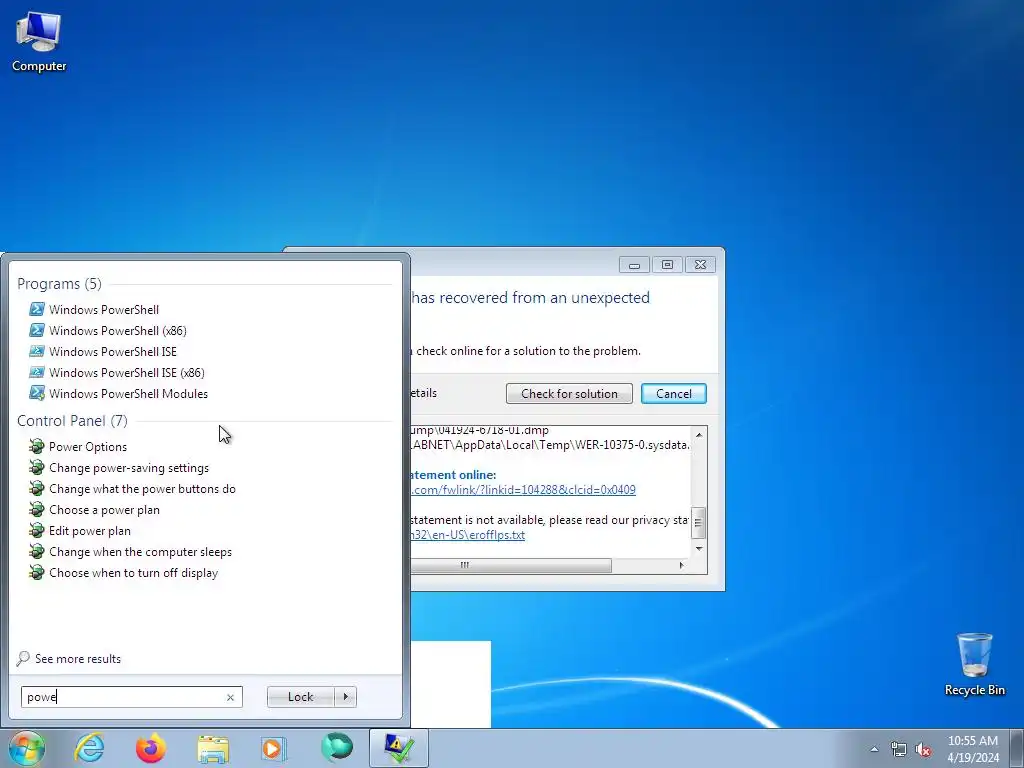Screen dimensions: 1024x768
Task: Expand the shutdown options arrow beside Lock
Action: tap(345, 697)
